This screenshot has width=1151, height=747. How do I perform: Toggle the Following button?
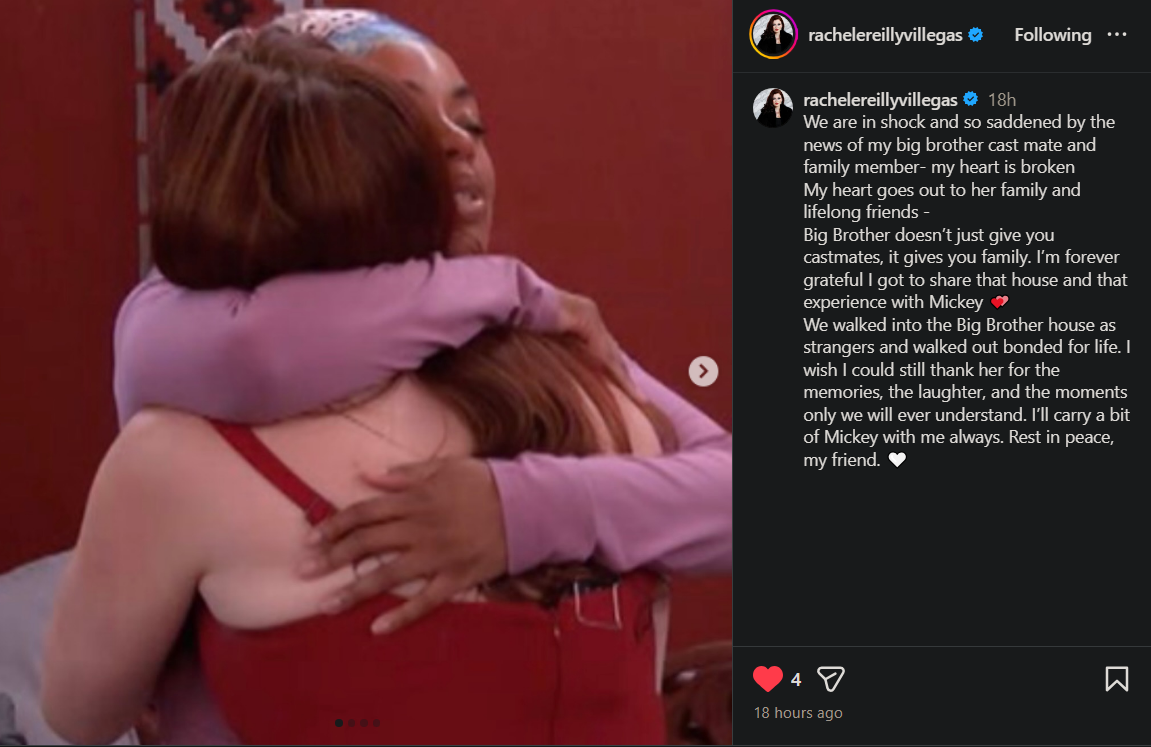pyautogui.click(x=1053, y=34)
